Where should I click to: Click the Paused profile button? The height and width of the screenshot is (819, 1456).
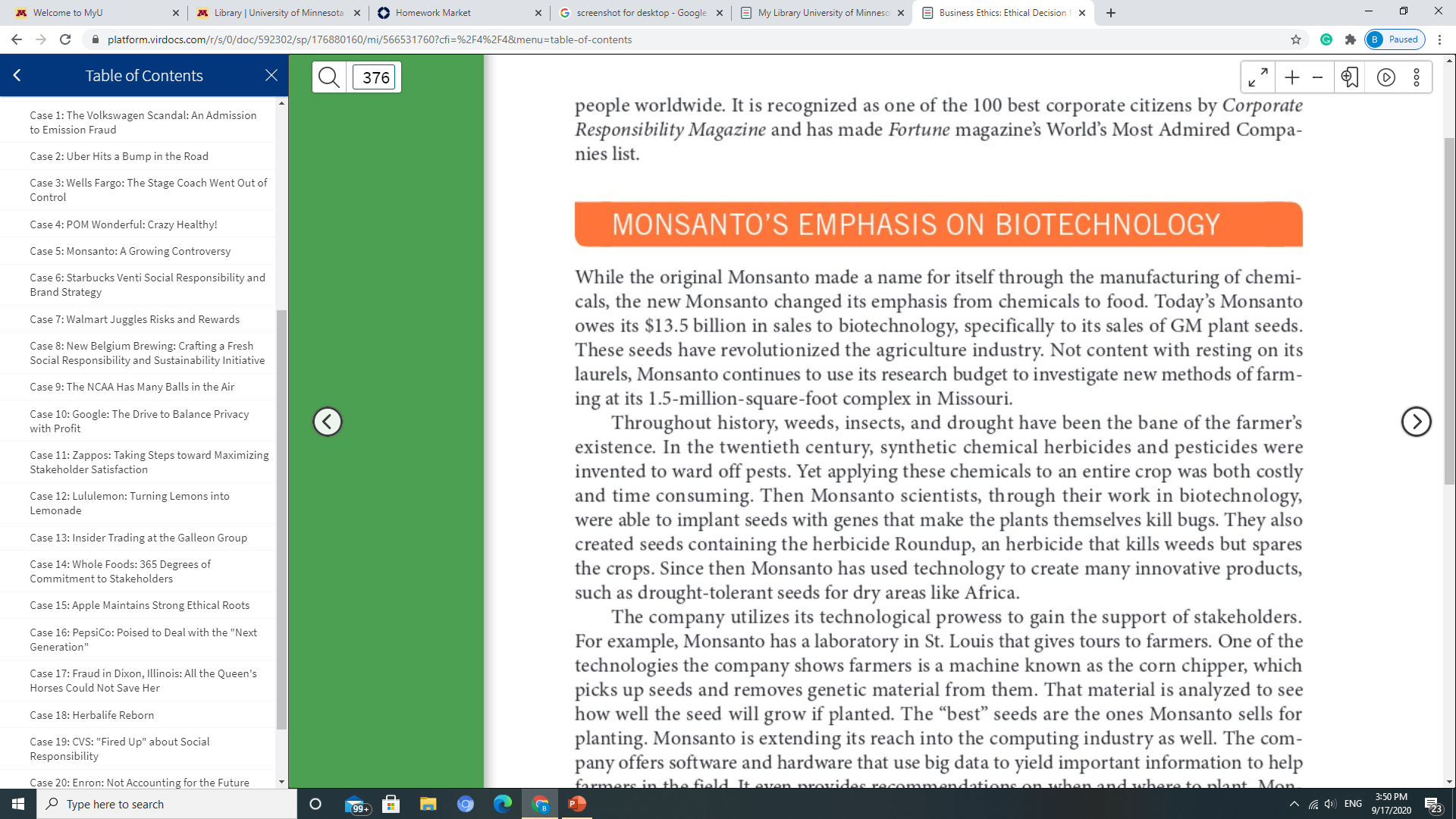click(1395, 39)
